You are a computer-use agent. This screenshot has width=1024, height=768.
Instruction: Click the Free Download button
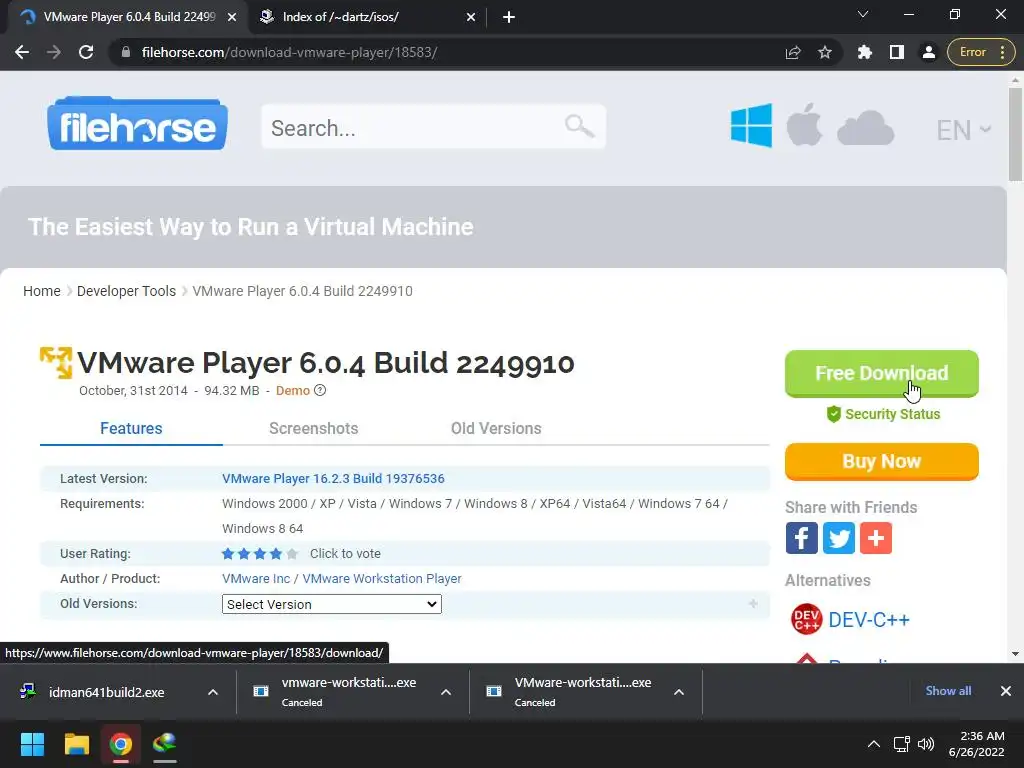[x=882, y=374]
